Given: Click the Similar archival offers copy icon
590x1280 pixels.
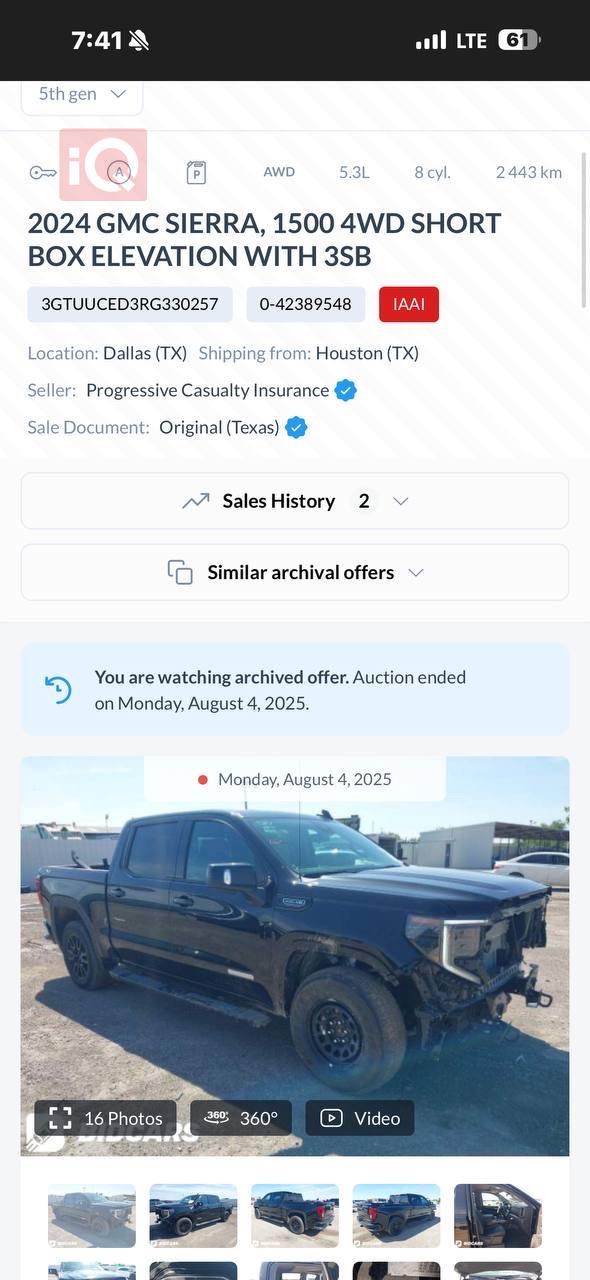Looking at the screenshot, I should click(178, 572).
